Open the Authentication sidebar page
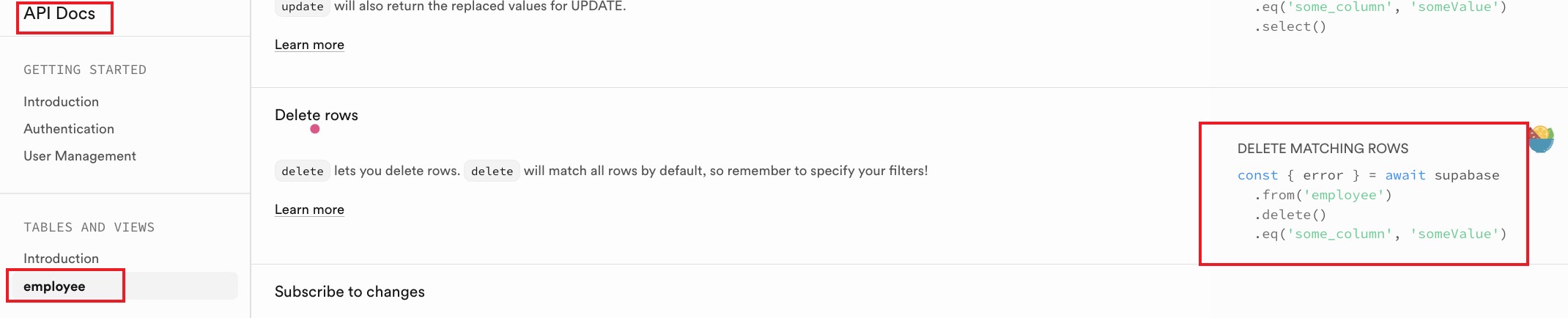 coord(69,129)
